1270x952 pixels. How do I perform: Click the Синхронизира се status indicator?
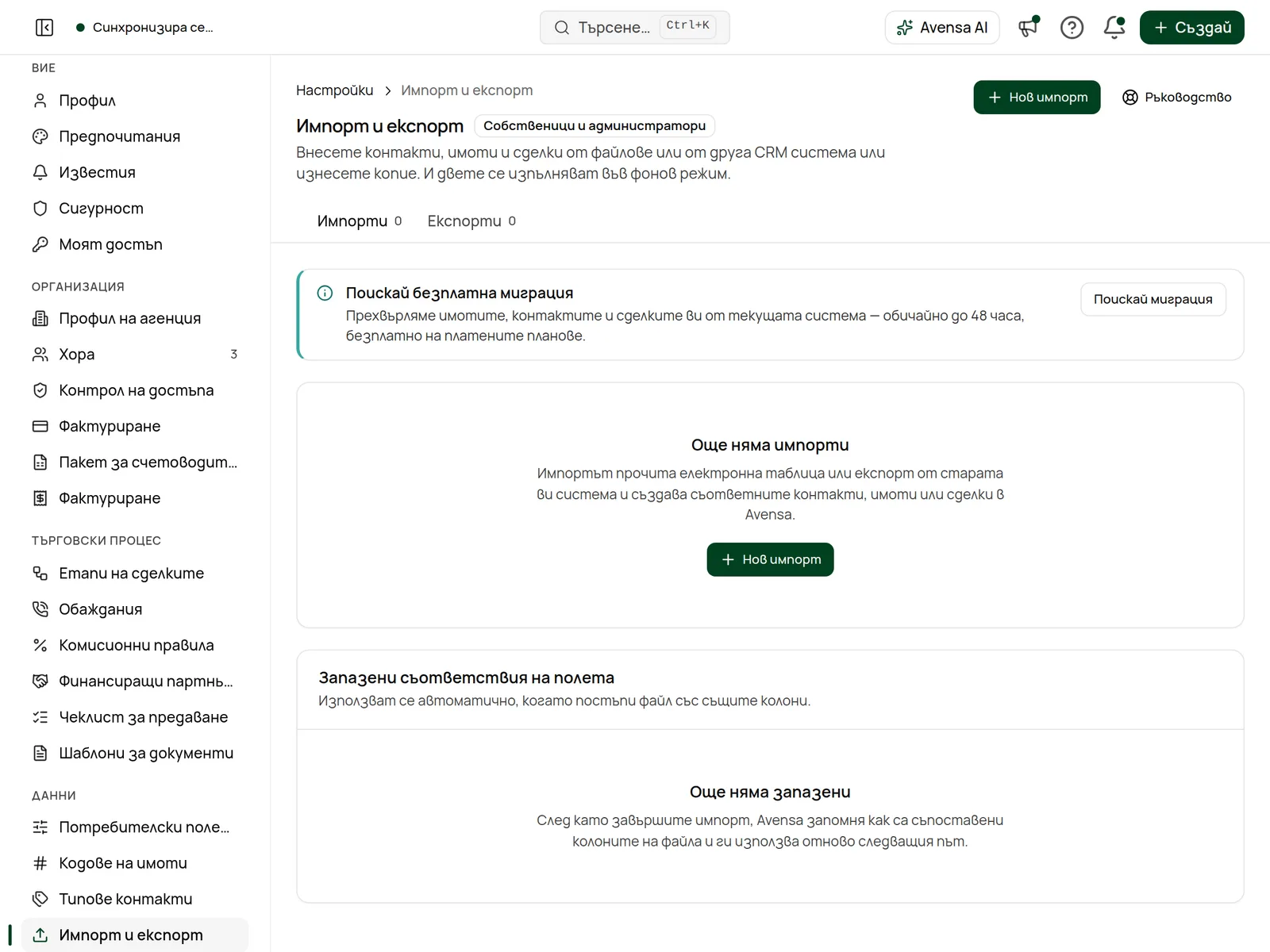tap(144, 28)
